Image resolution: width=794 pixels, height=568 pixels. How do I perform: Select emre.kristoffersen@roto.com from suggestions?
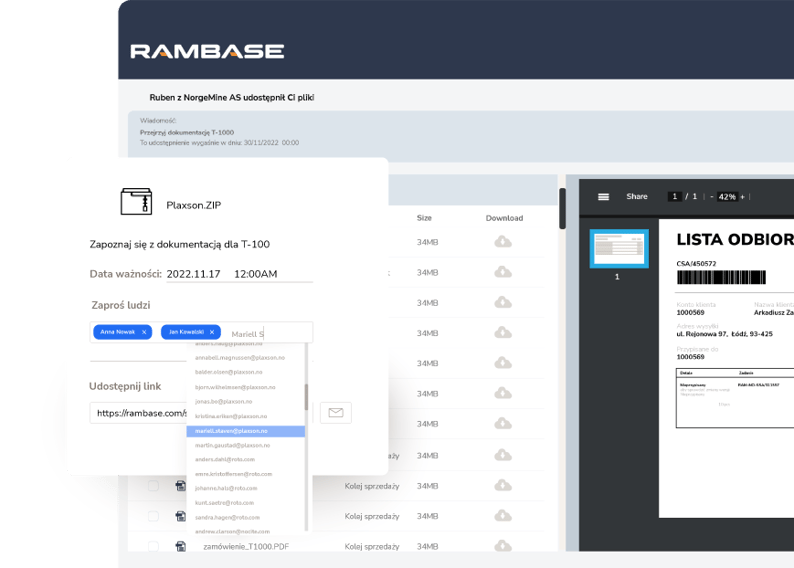233,474
